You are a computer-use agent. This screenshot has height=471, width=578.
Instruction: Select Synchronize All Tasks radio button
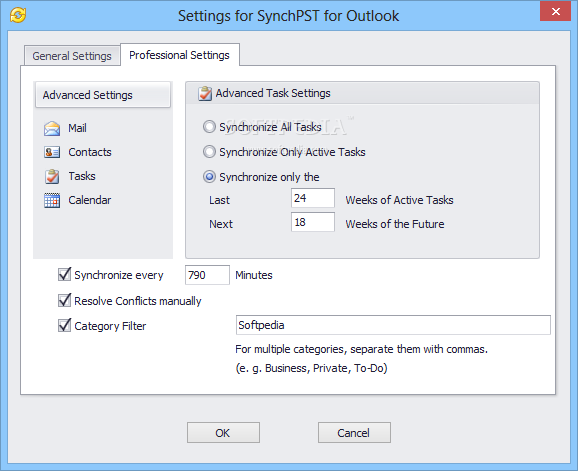tap(209, 127)
